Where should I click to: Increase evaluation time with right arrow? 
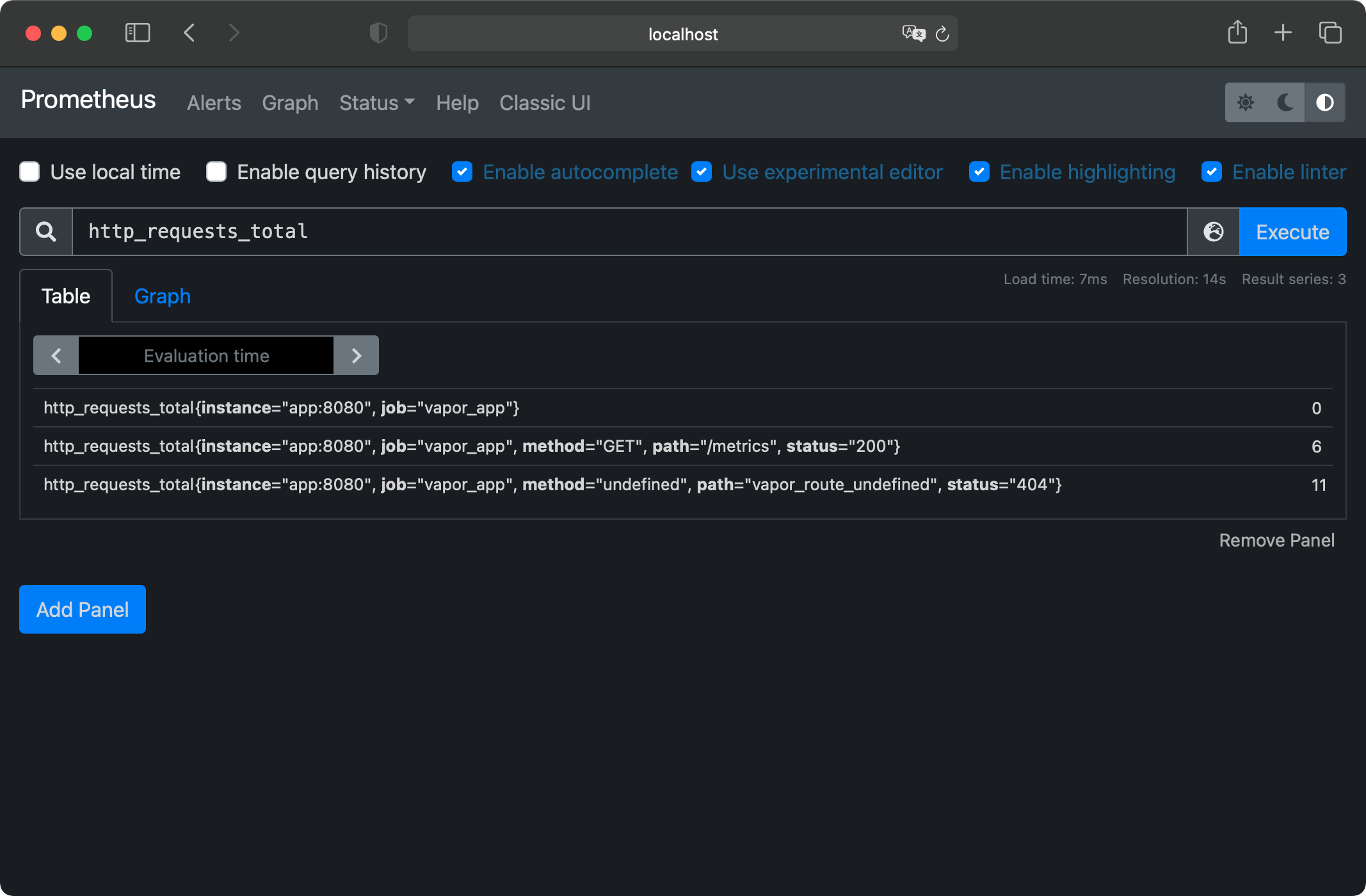pos(356,355)
